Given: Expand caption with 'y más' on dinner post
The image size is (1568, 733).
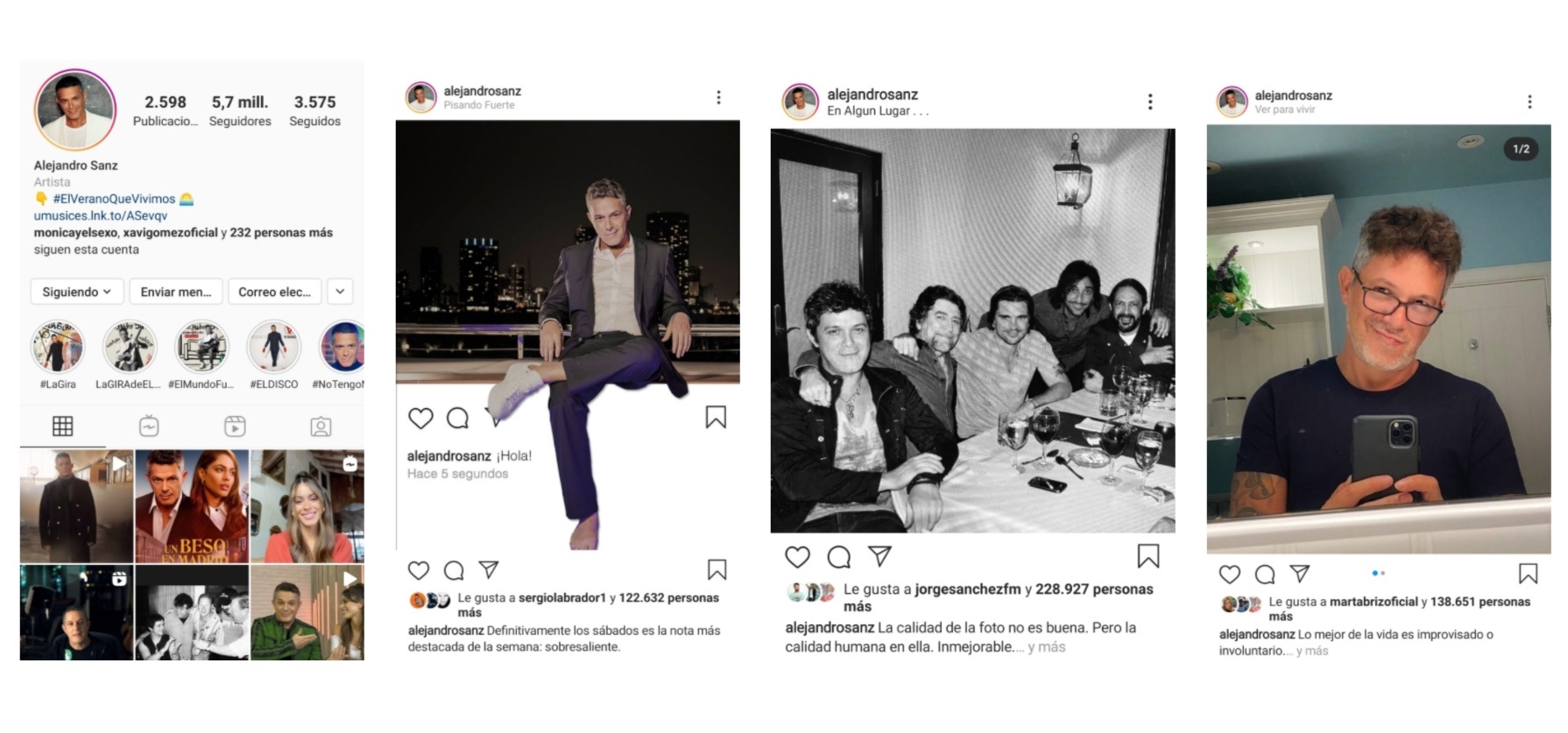Looking at the screenshot, I should pos(1046,647).
